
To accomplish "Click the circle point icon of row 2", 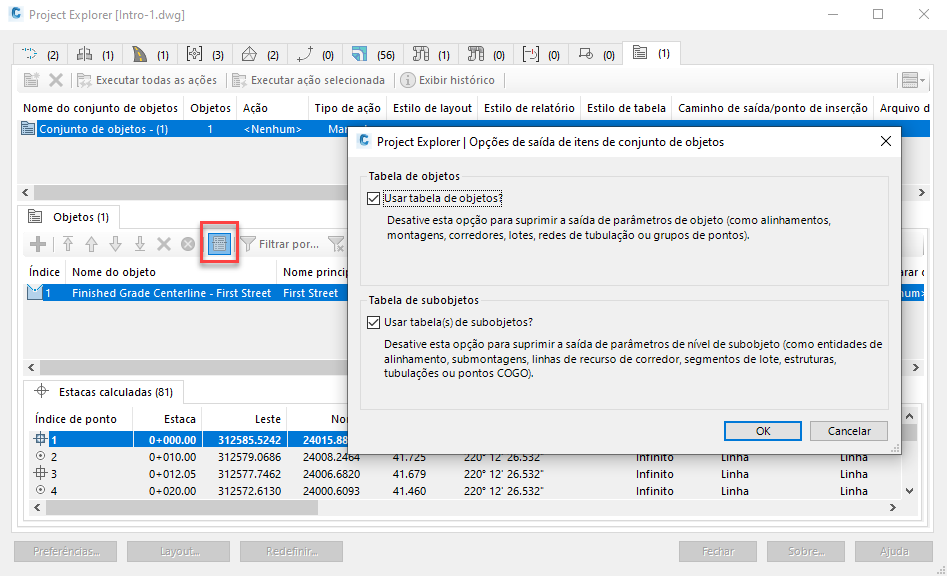I will click(40, 456).
